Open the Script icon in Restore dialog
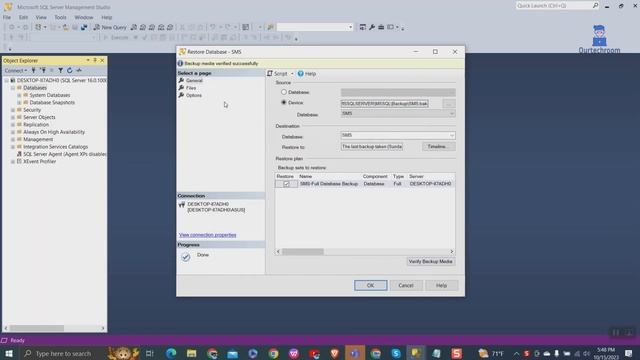This screenshot has height=360, width=640. click(270, 73)
